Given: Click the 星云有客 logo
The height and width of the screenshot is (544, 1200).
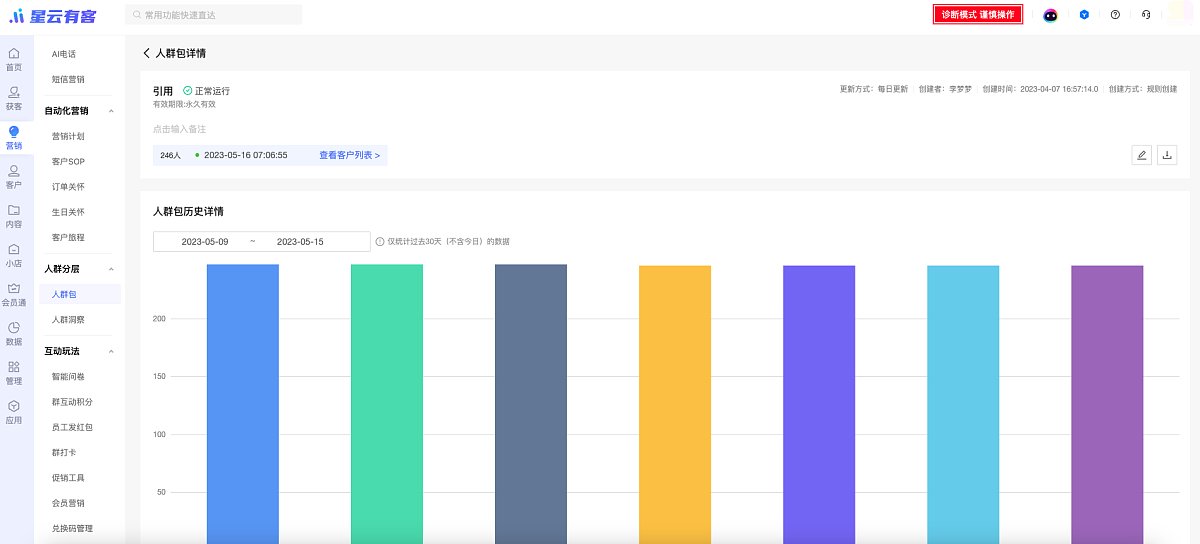Looking at the screenshot, I should (52, 15).
